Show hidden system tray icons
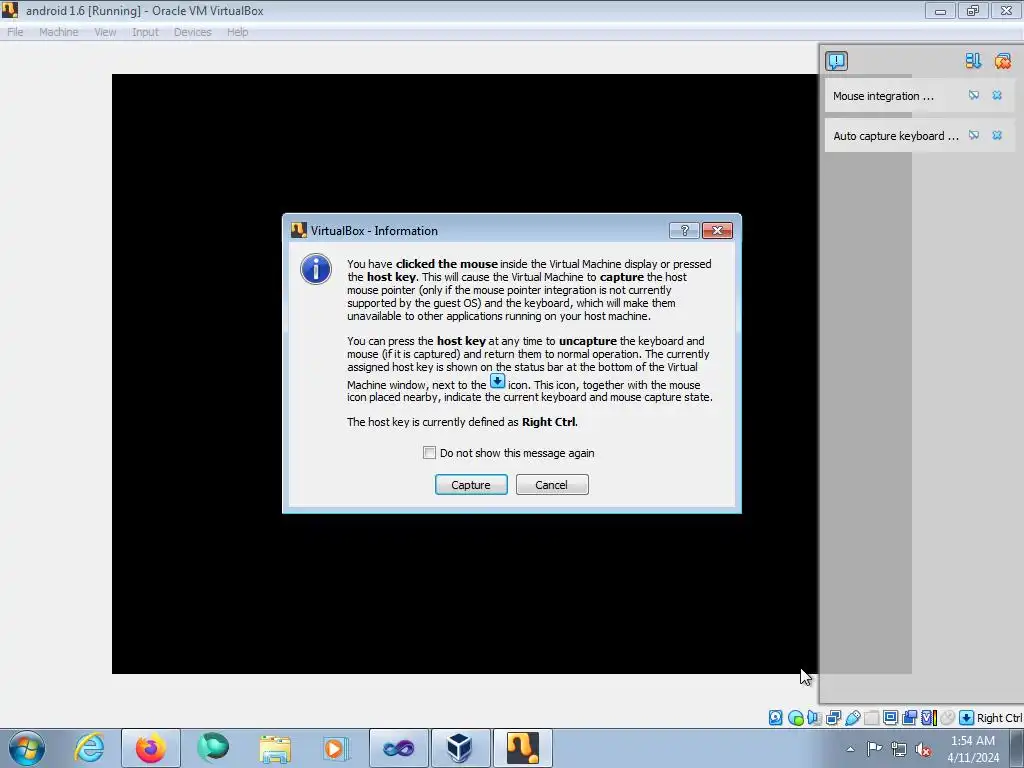The image size is (1024, 768). (850, 749)
